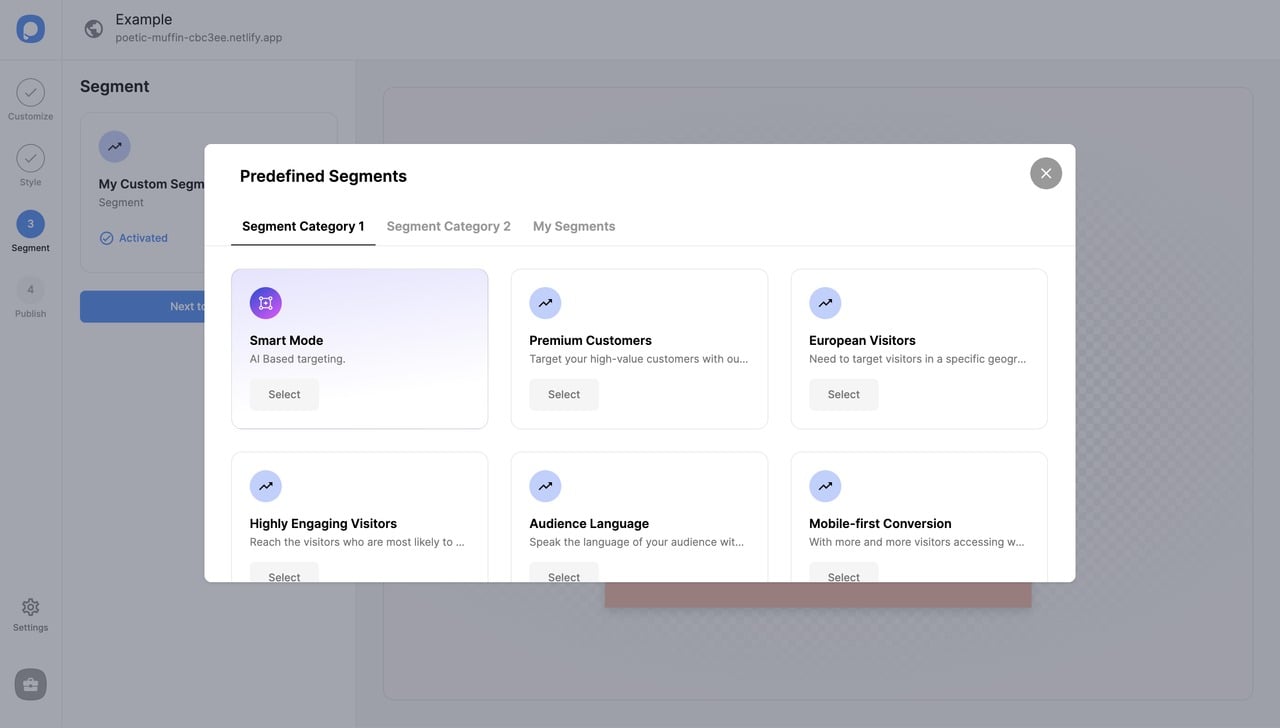The image size is (1280, 728).
Task: Click the European Visitors trend icon
Action: coord(825,303)
